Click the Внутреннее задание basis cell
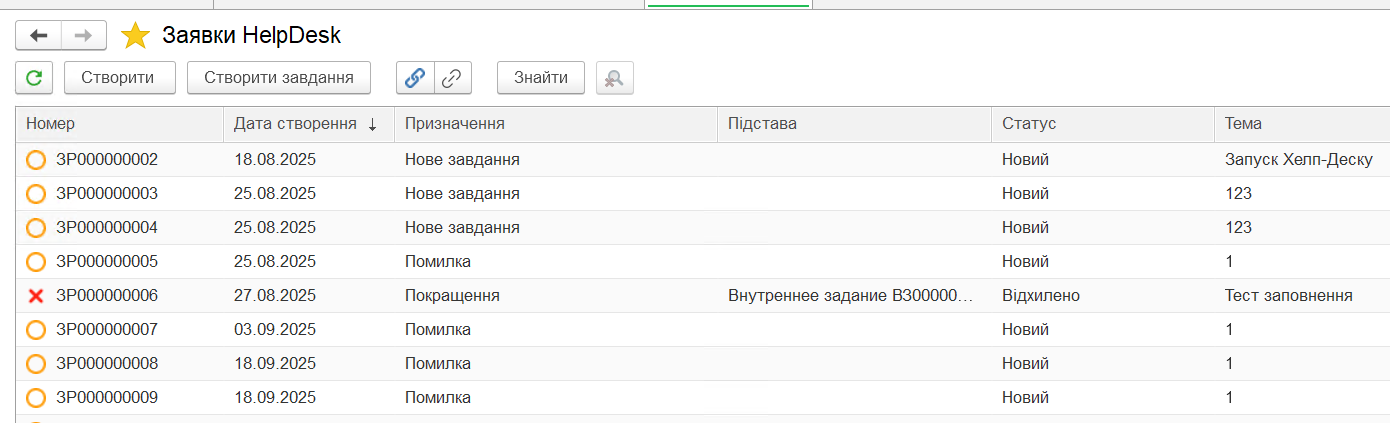 click(850, 296)
